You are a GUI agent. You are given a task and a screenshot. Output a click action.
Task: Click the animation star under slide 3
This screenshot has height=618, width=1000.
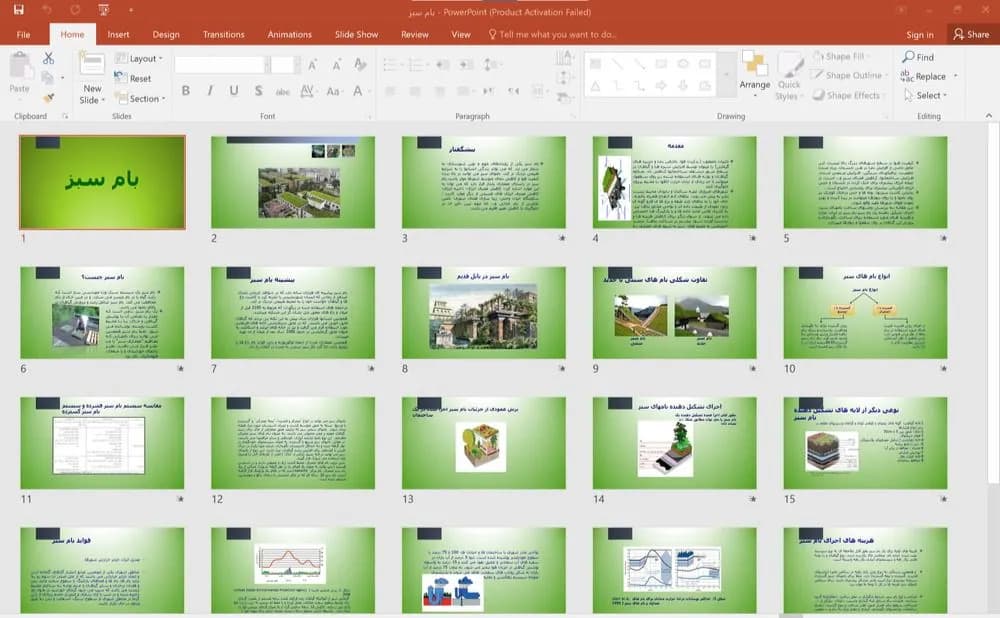coord(562,238)
